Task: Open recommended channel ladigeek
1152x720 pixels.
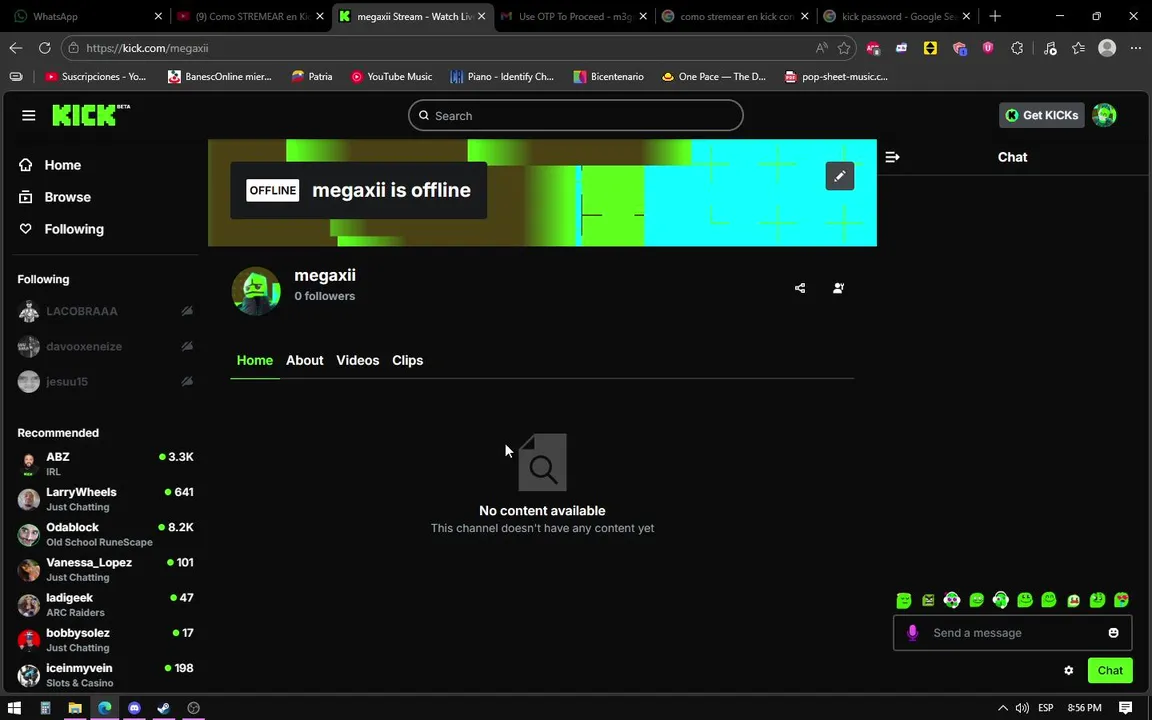Action: [105, 605]
